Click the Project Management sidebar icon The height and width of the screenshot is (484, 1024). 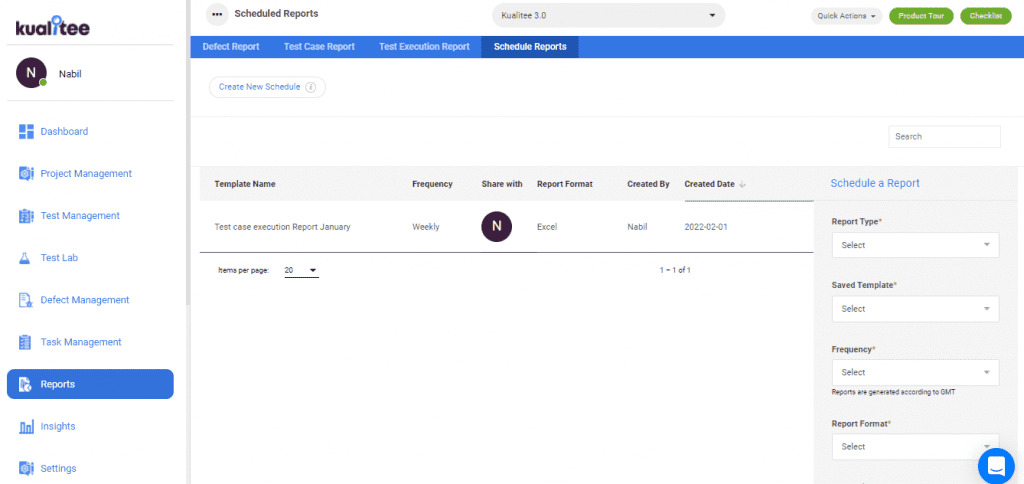click(x=27, y=174)
